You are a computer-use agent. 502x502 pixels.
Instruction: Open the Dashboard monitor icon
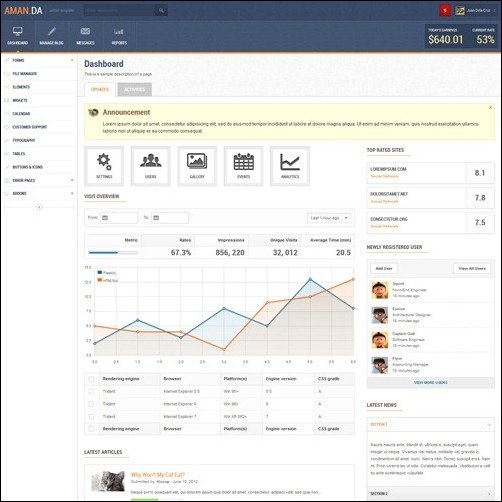[17, 32]
